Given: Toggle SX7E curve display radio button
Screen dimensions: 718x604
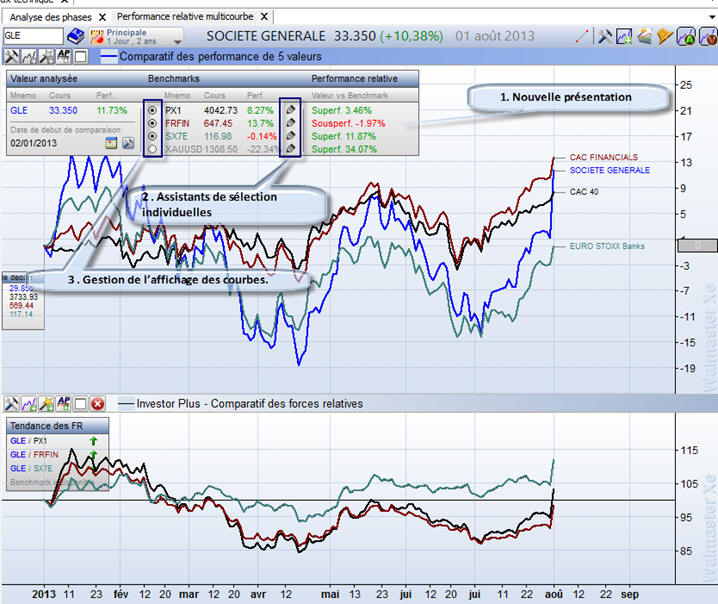Looking at the screenshot, I should (152, 136).
